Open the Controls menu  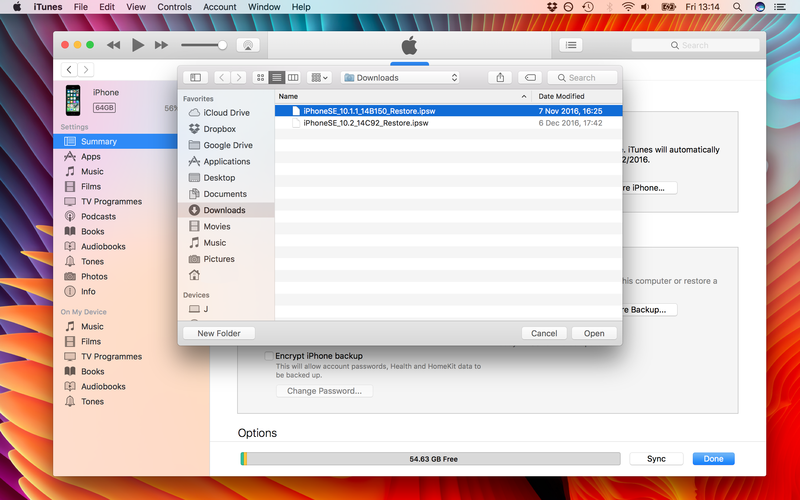click(x=174, y=7)
